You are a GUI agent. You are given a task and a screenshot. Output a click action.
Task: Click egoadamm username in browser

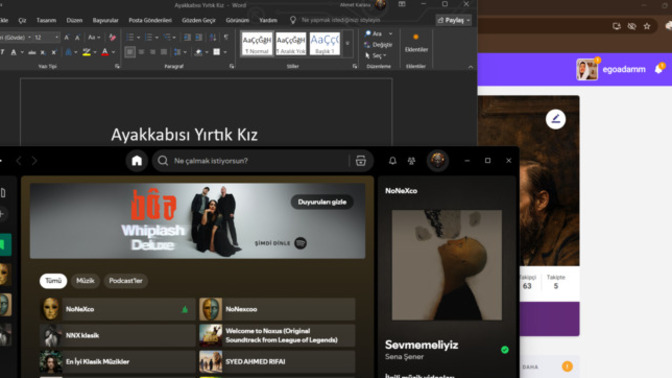(624, 69)
